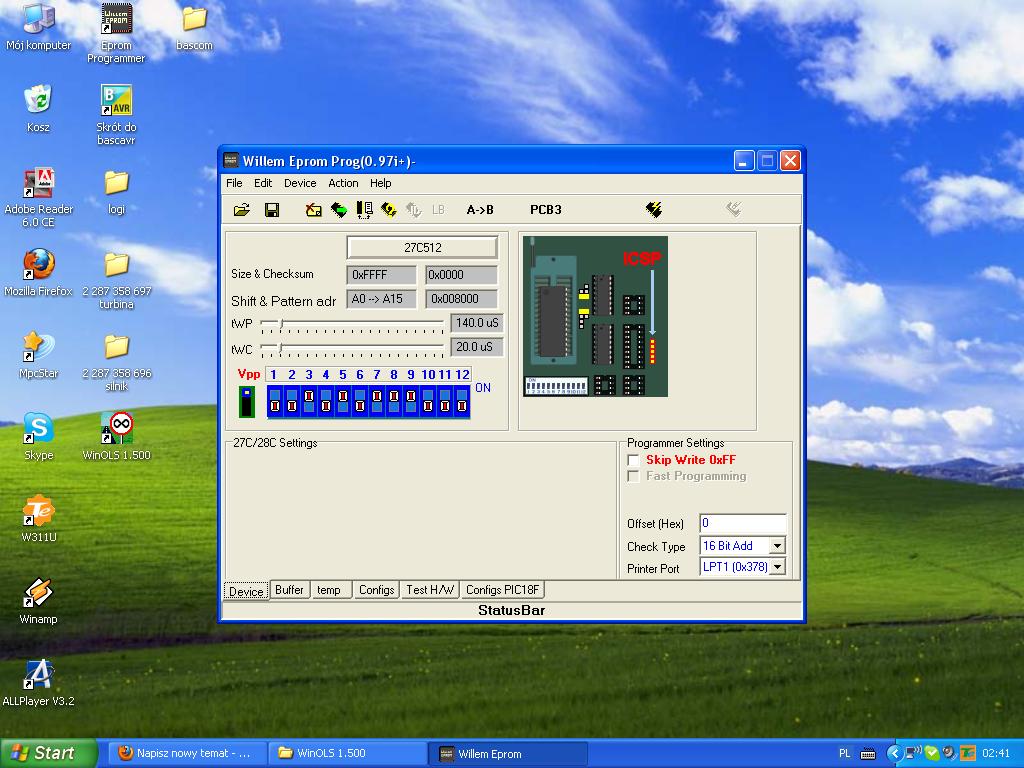Click the green read chip toolbar icon
Viewport: 1024px width, 768px height.
(339, 210)
